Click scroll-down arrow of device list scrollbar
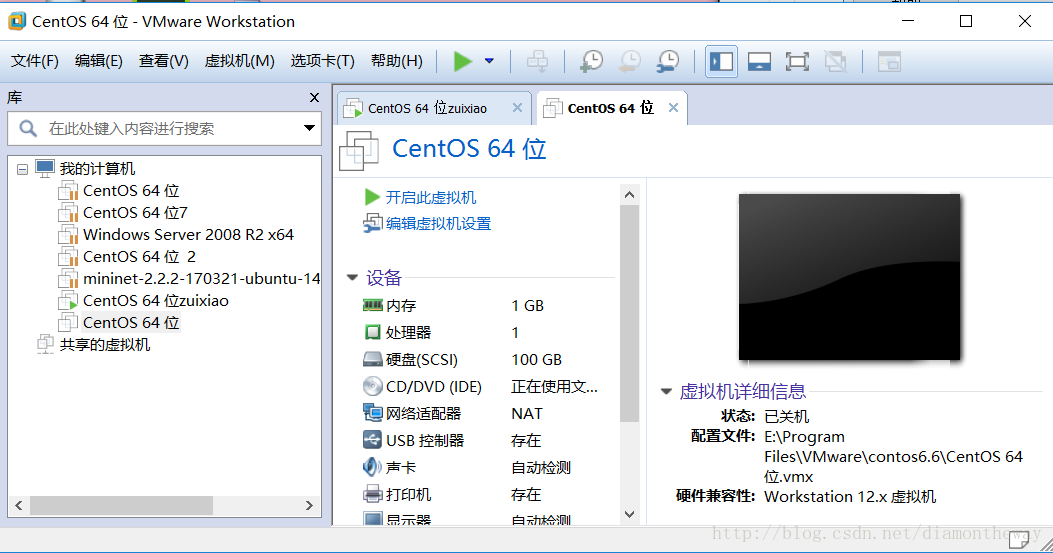The width and height of the screenshot is (1053, 553). [x=629, y=515]
